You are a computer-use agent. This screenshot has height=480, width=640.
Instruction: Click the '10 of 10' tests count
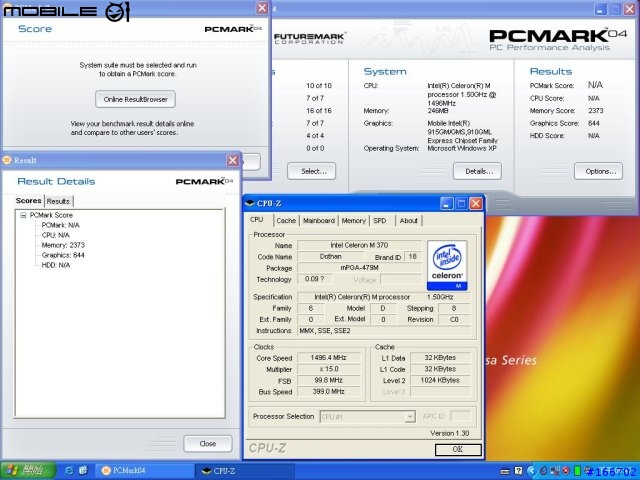tap(319, 86)
